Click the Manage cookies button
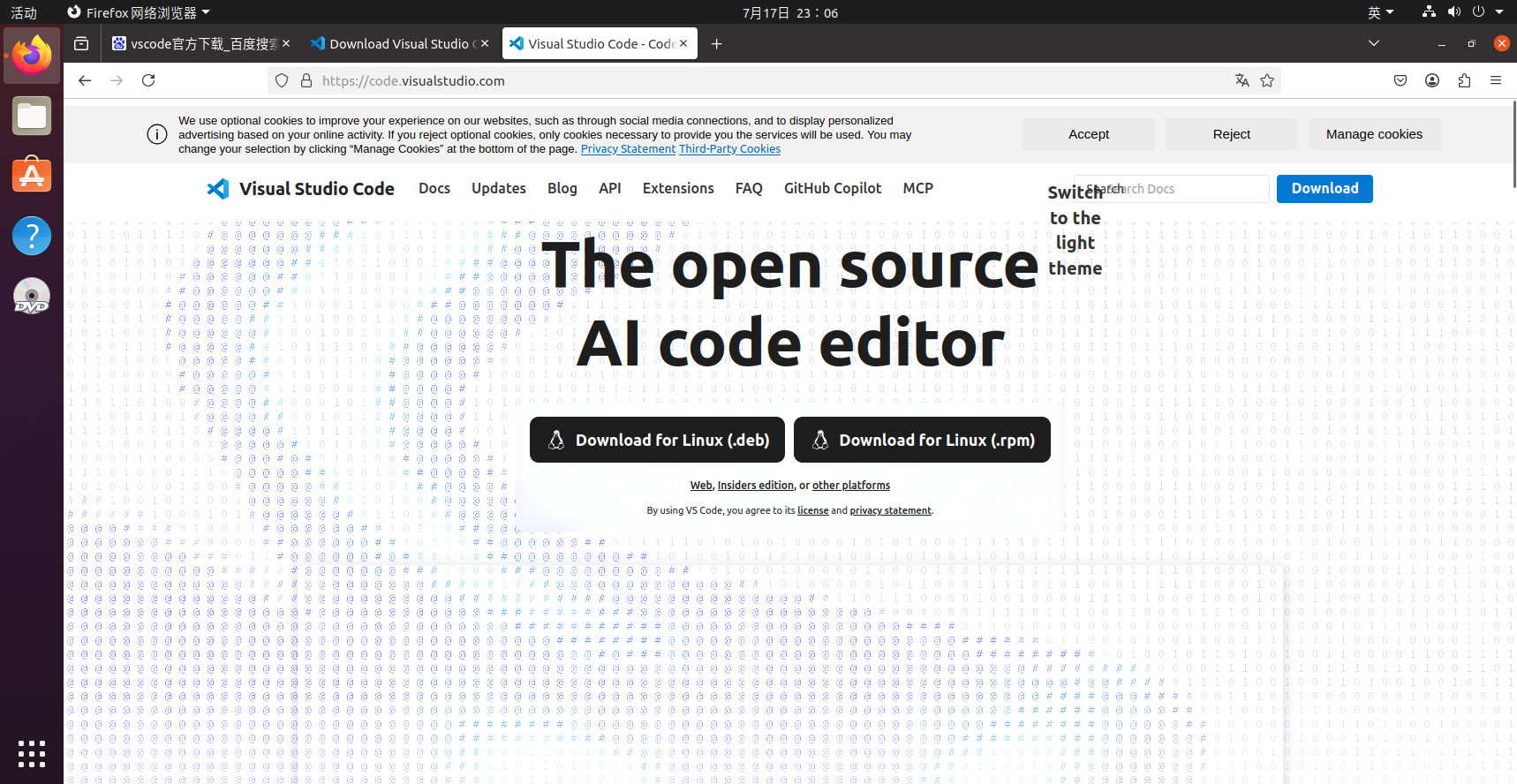 pyautogui.click(x=1374, y=134)
